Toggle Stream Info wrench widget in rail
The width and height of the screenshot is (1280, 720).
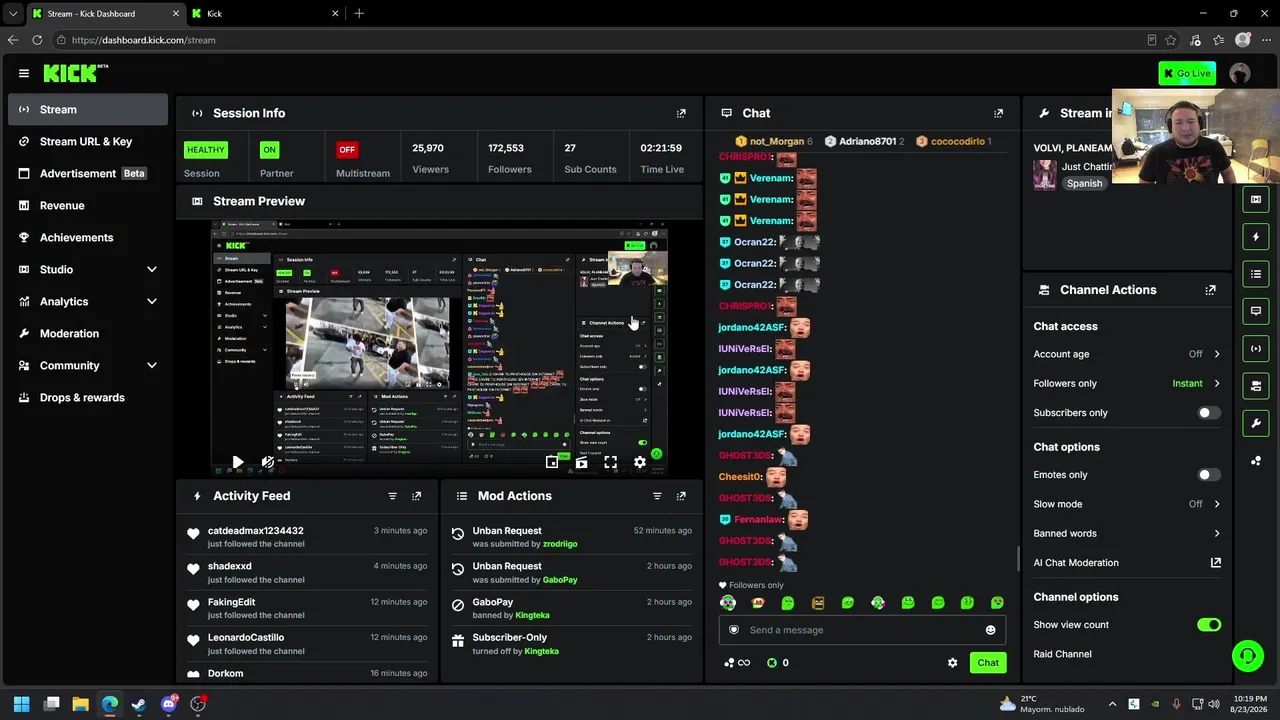pos(1256,423)
